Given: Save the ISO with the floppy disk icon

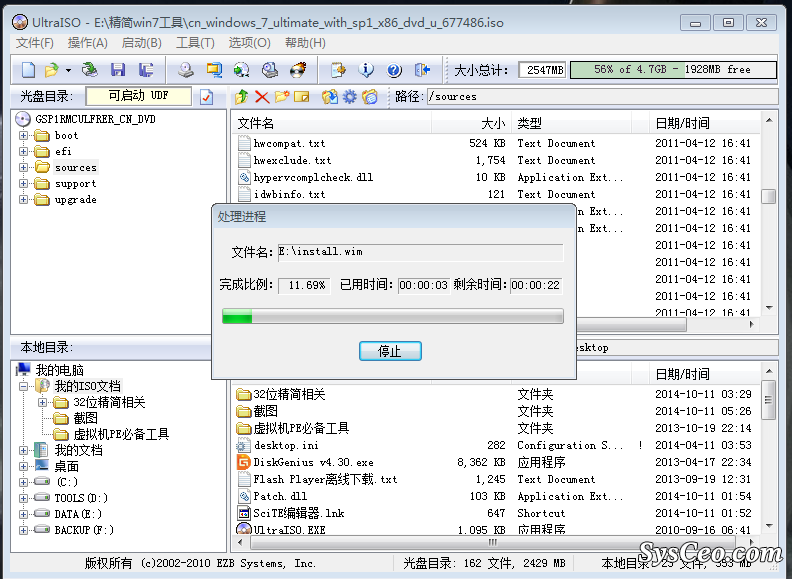Looking at the screenshot, I should click(x=118, y=70).
